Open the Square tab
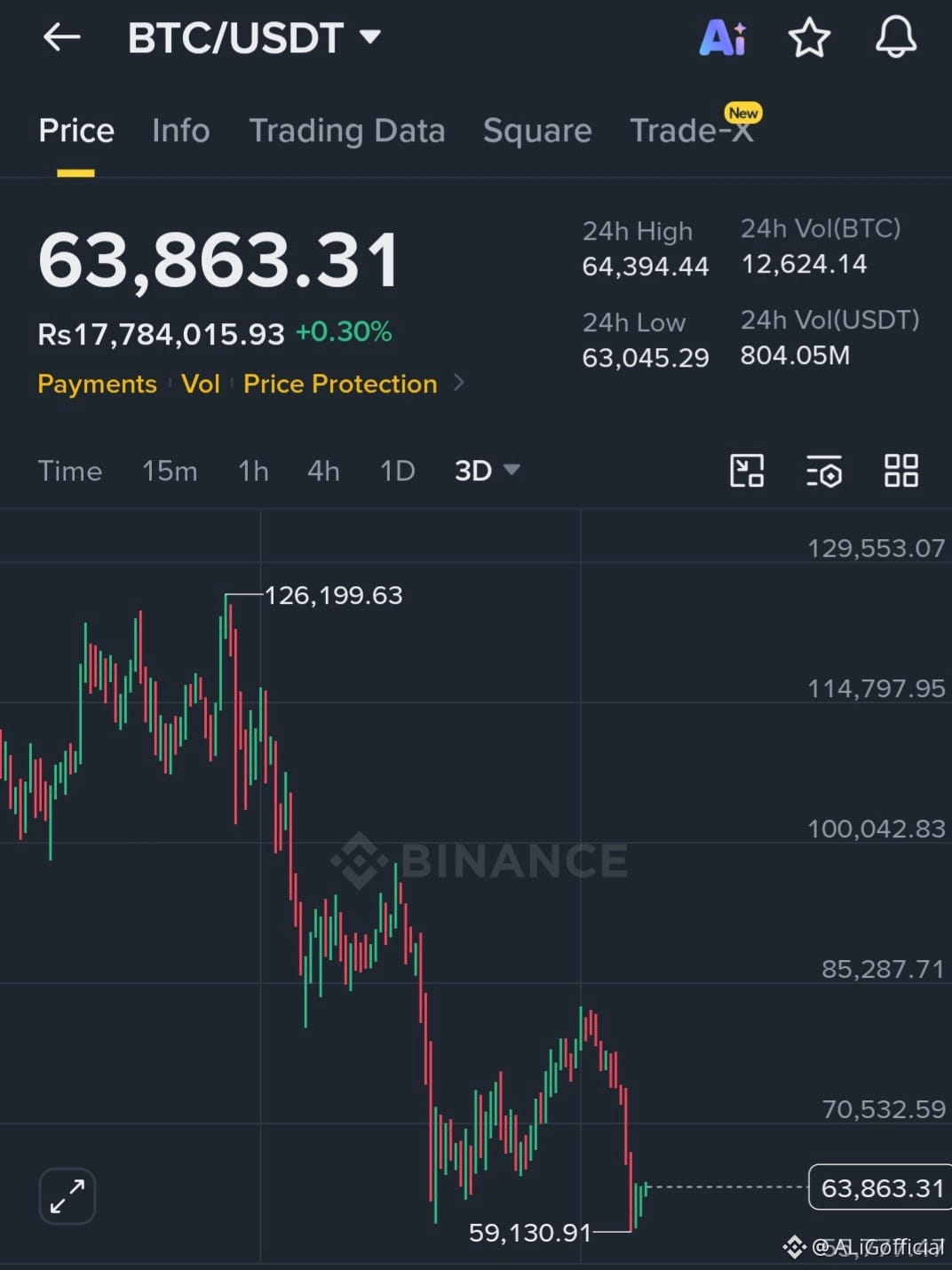 (x=537, y=131)
